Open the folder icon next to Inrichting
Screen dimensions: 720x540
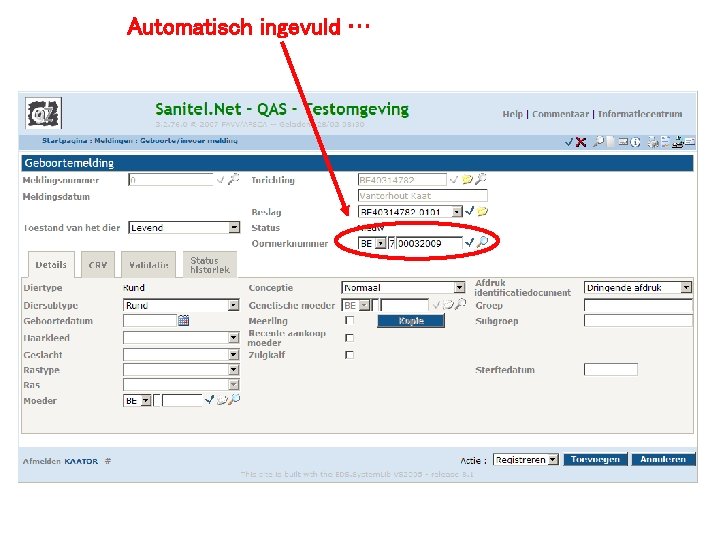coord(467,179)
